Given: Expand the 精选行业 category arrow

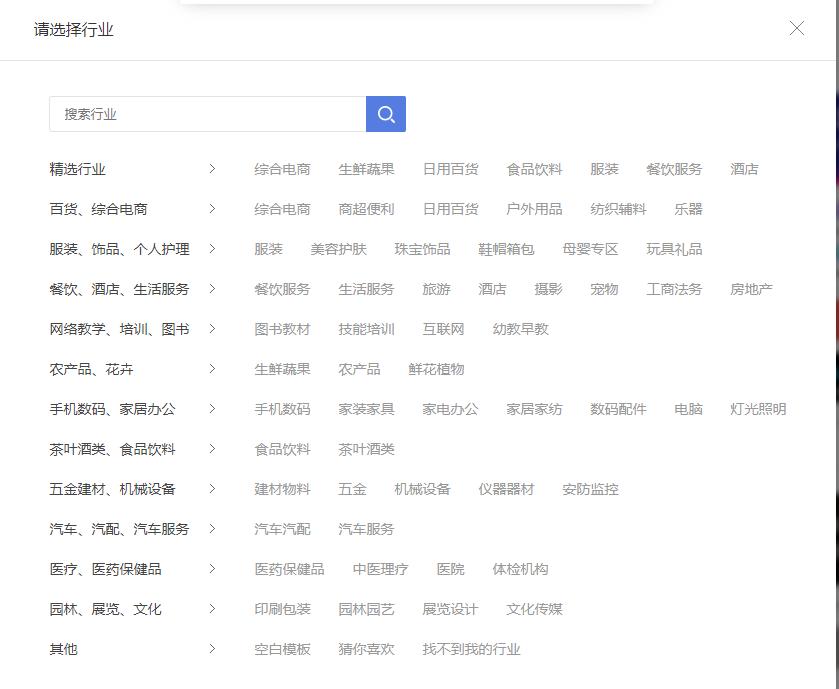Looking at the screenshot, I should coord(212,169).
